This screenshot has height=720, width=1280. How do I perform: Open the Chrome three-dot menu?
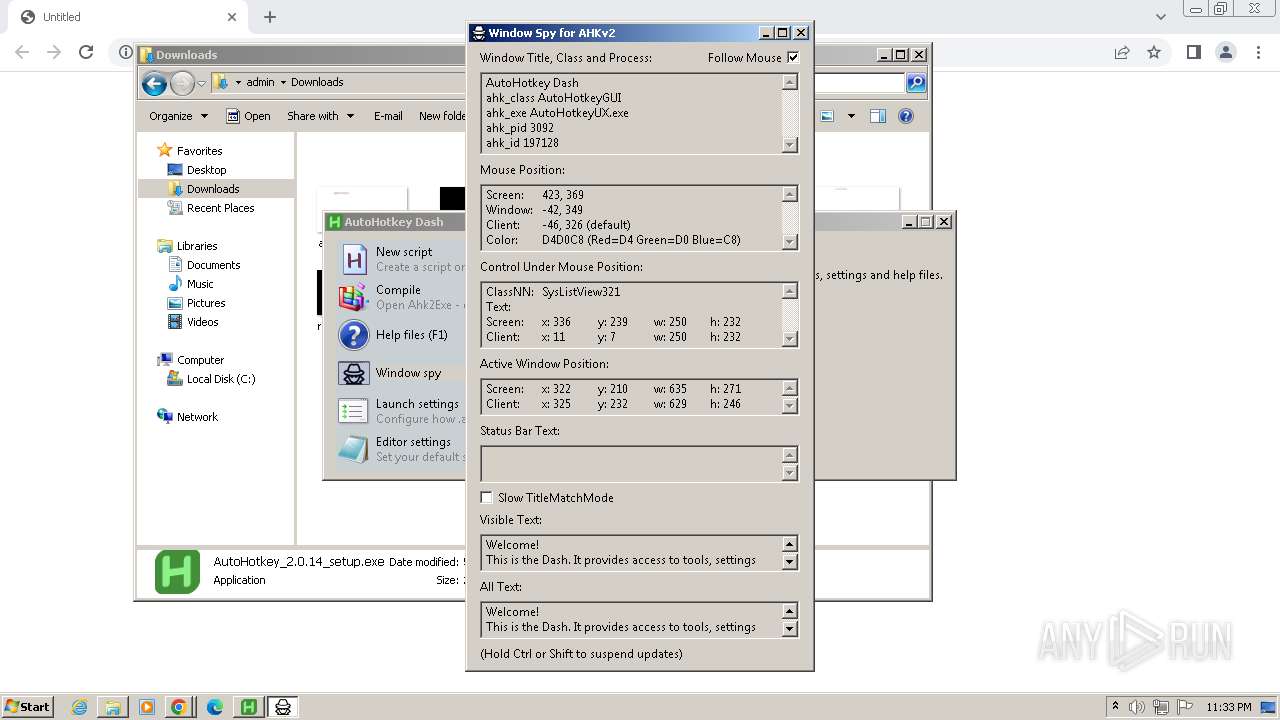tap(1258, 52)
